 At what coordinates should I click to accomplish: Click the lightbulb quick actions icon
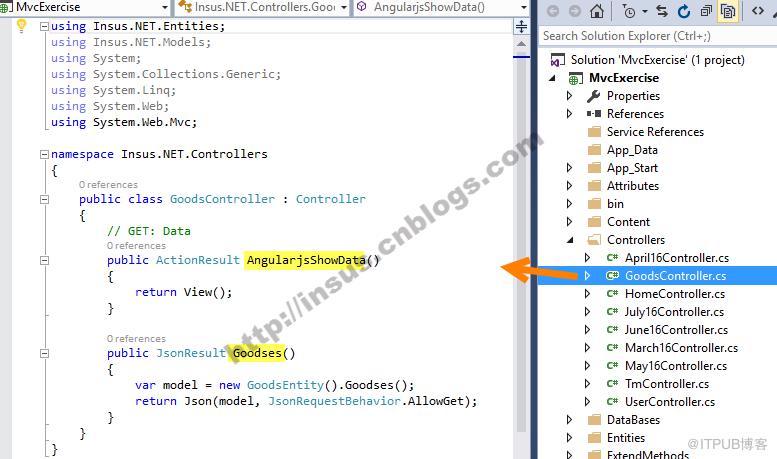pyautogui.click(x=21, y=26)
